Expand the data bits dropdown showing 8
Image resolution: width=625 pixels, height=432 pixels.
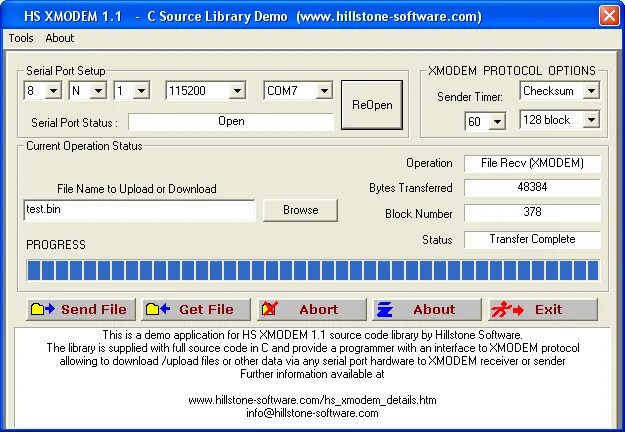[53, 91]
